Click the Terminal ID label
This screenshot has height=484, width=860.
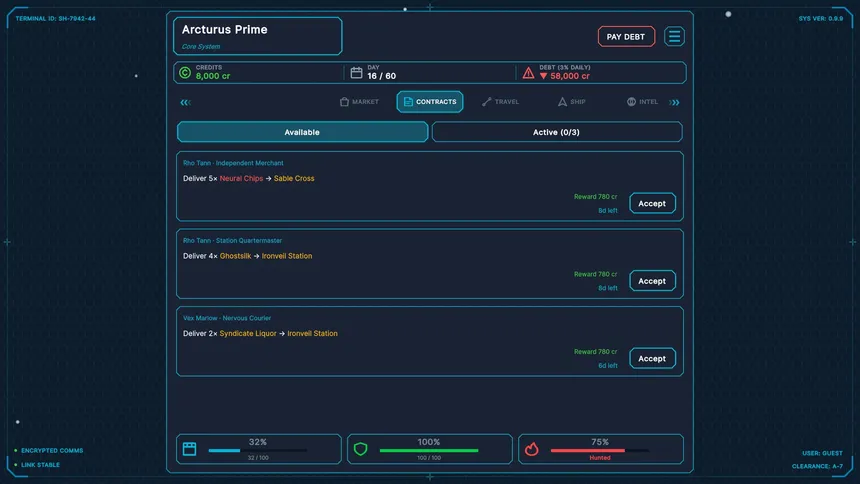coord(55,19)
